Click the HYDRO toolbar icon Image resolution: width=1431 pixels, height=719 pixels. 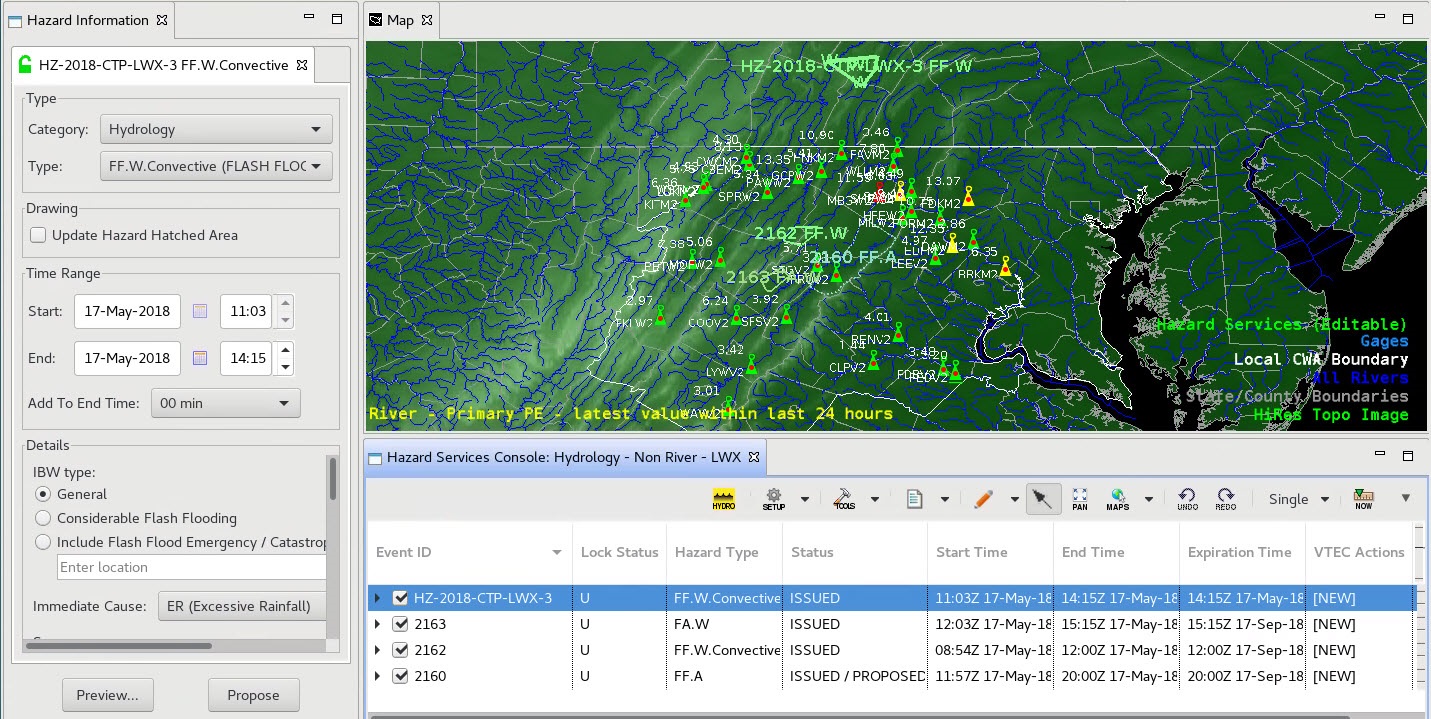click(723, 499)
